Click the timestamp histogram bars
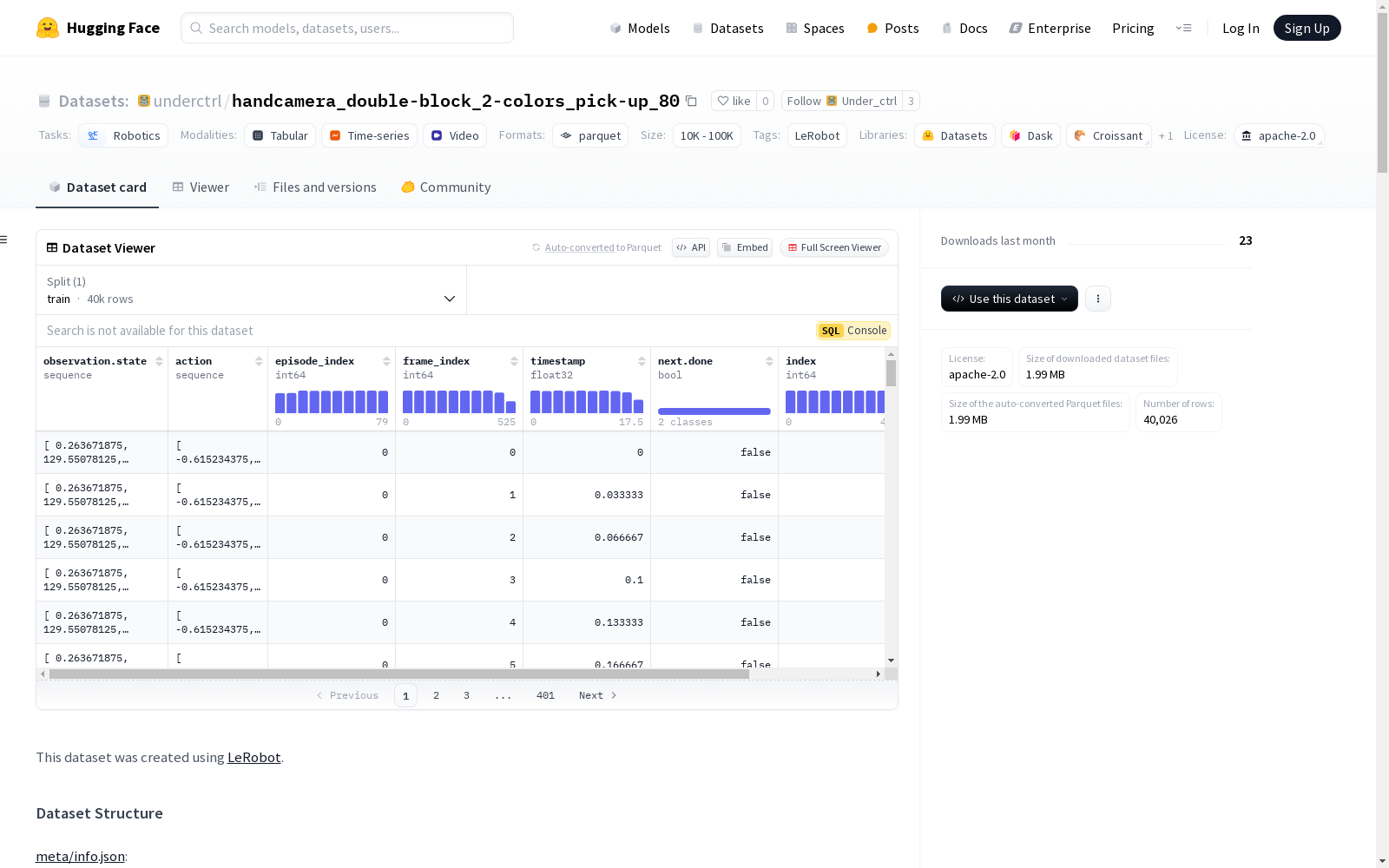This screenshot has height=868, width=1389. click(x=587, y=402)
